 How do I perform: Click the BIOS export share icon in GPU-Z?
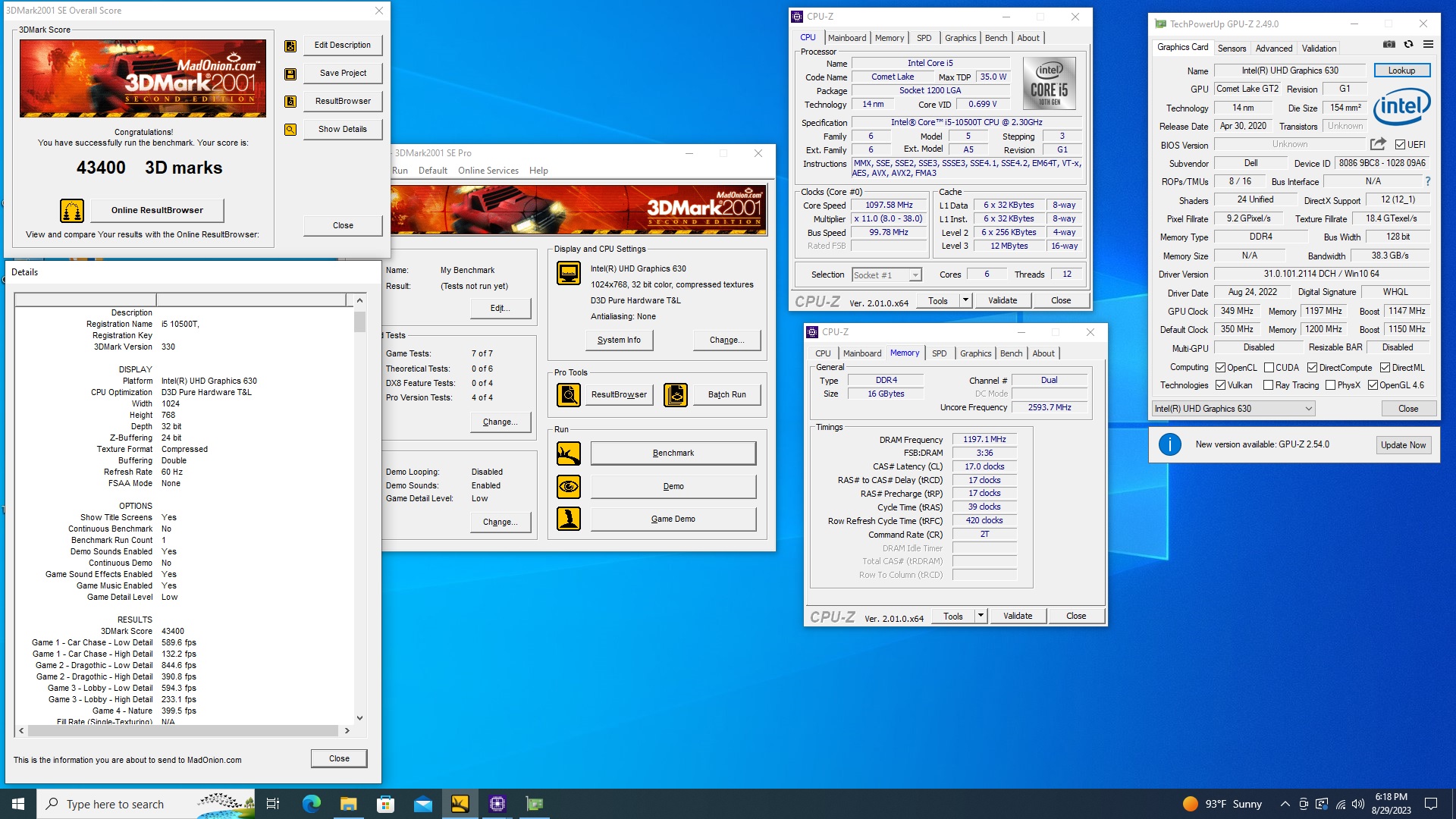(x=1378, y=144)
